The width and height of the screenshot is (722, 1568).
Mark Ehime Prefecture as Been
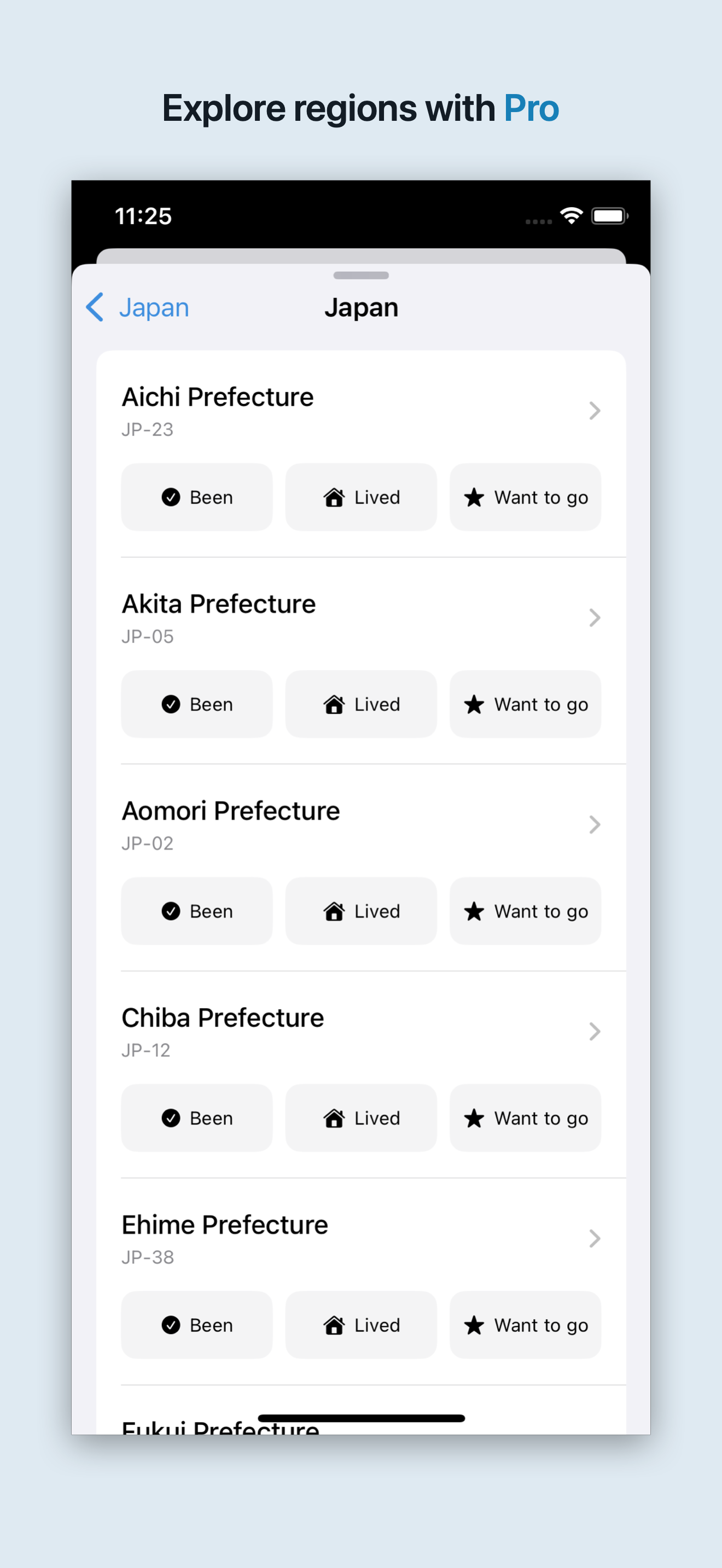click(196, 1325)
